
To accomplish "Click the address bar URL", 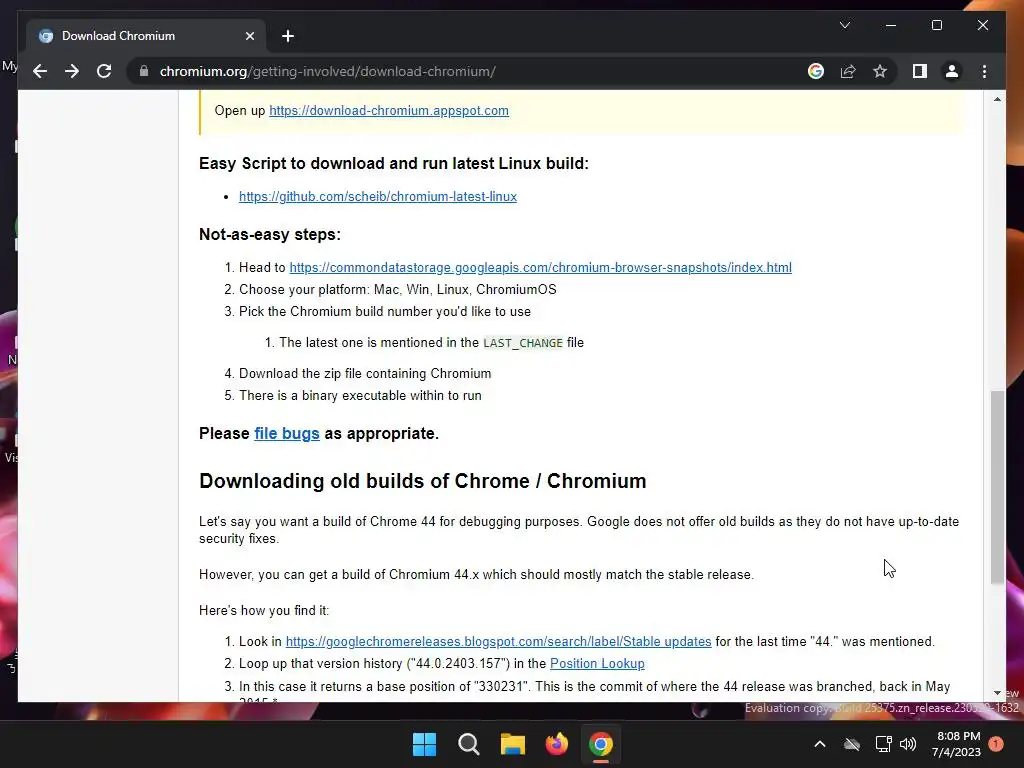I will (327, 71).
